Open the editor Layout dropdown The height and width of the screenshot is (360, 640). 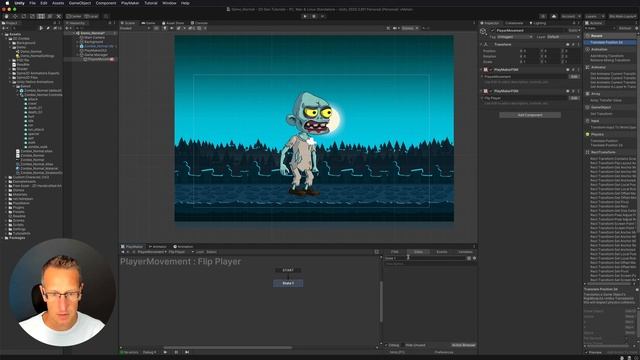[x=623, y=16]
